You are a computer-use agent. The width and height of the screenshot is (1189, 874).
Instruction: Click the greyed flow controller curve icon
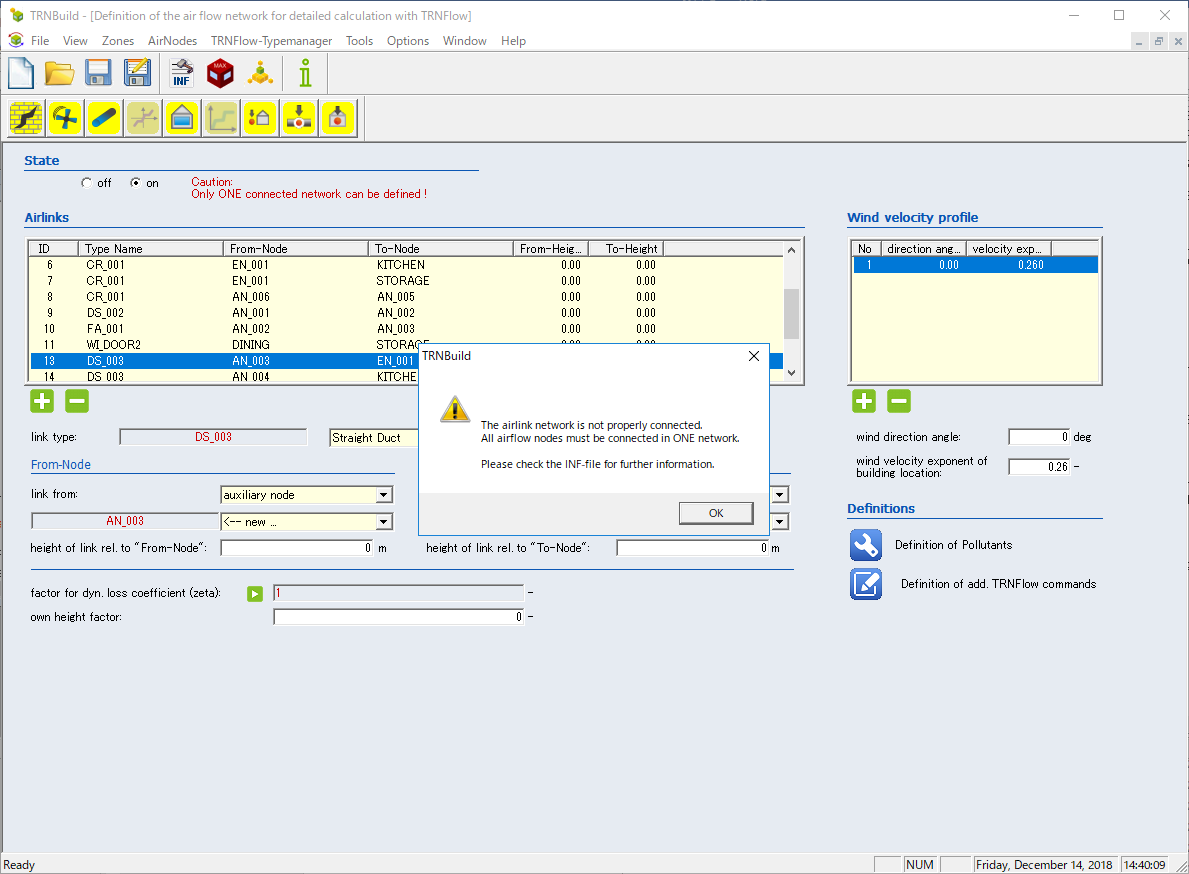143,118
